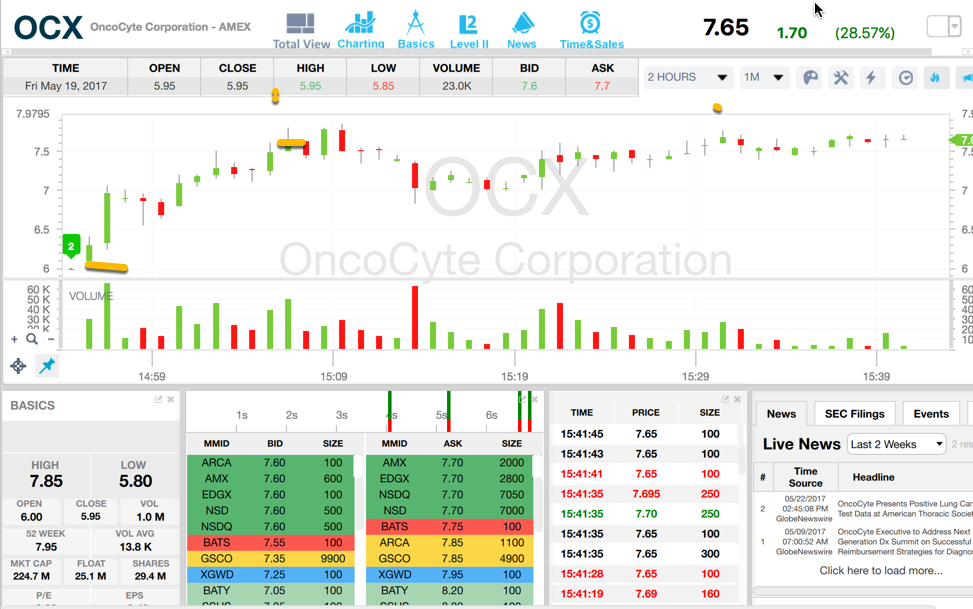The image size is (973, 609).
Task: Select the GSCO 7.35 bid row
Action: (x=271, y=559)
